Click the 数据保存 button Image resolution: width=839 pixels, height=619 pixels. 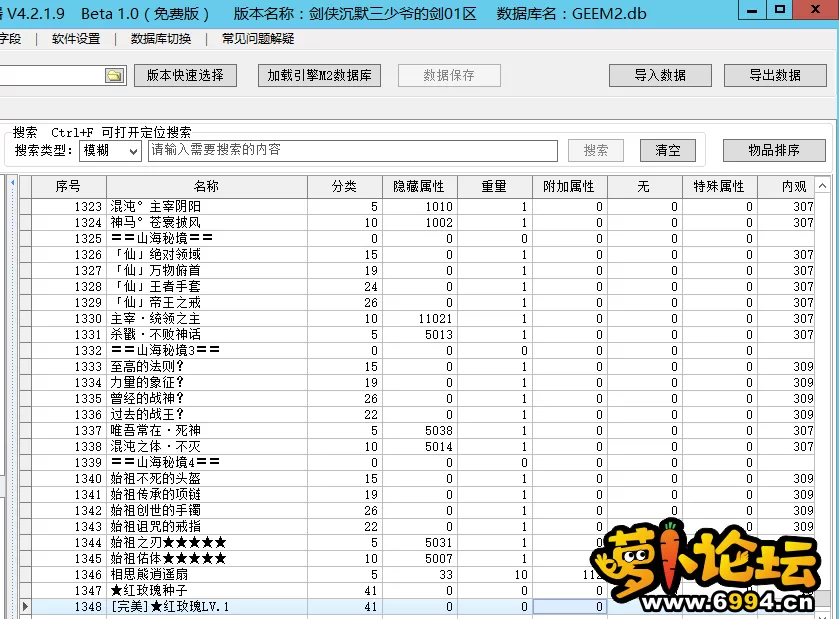[449, 75]
